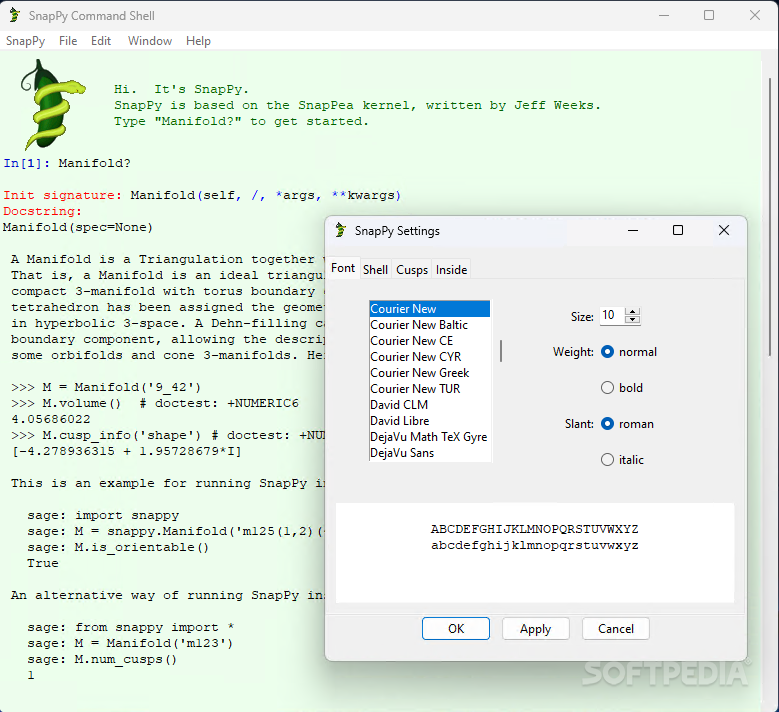This screenshot has height=712, width=779.
Task: Select DejaVu Math TeX Gyre font
Action: 430,437
